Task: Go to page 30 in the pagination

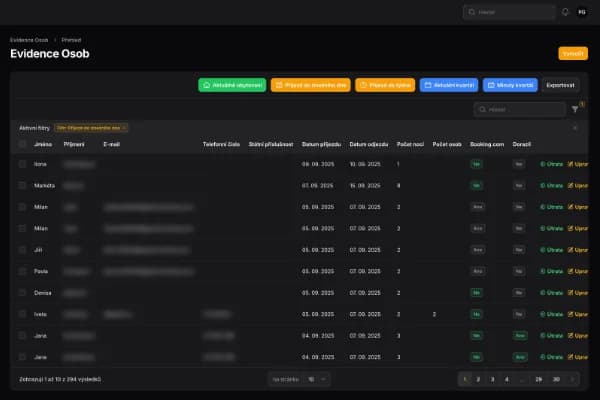Action: click(556, 379)
